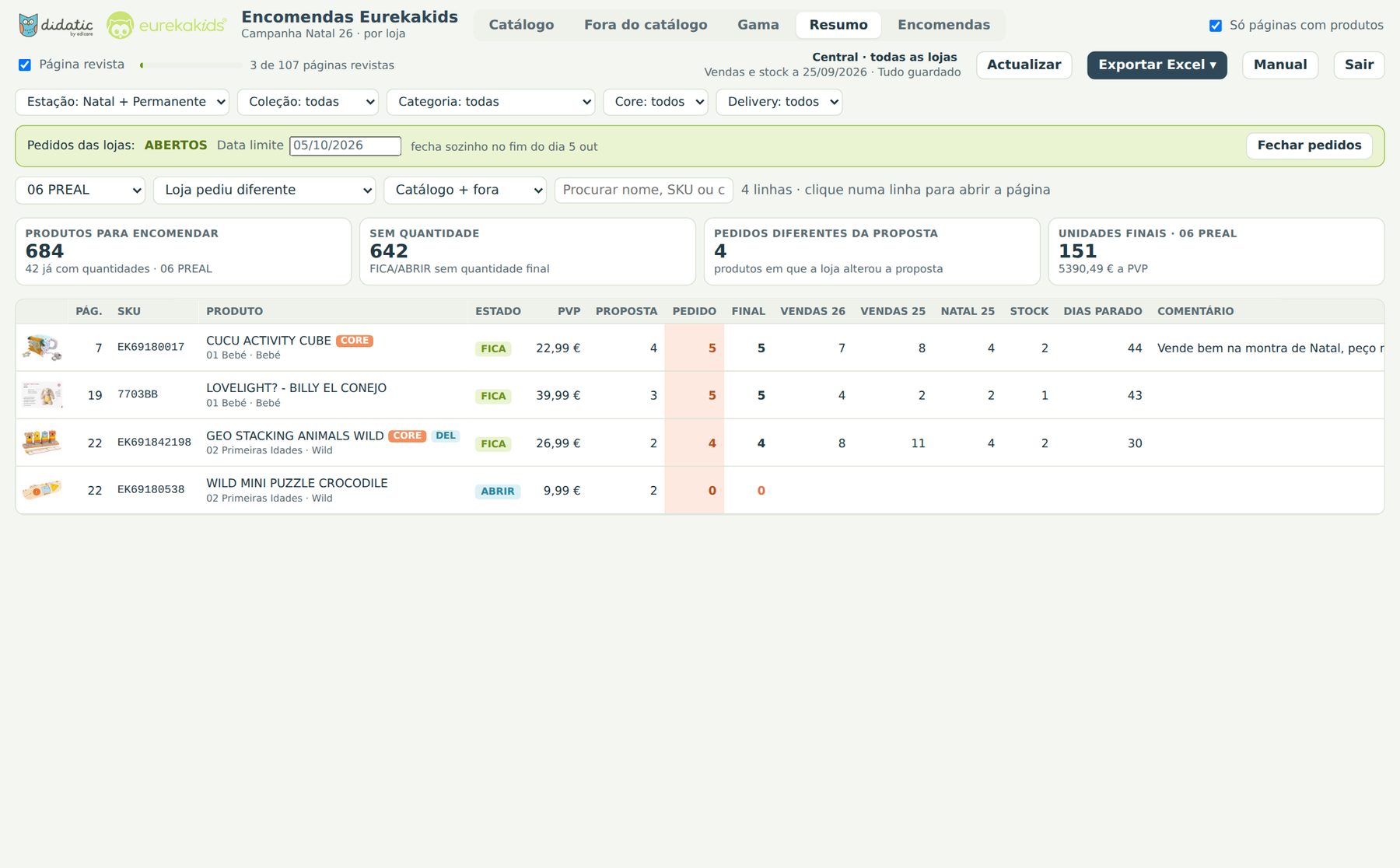This screenshot has width=1400, height=868.
Task: Click final quantity 0 for Crocodile puzzle
Action: 761,491
